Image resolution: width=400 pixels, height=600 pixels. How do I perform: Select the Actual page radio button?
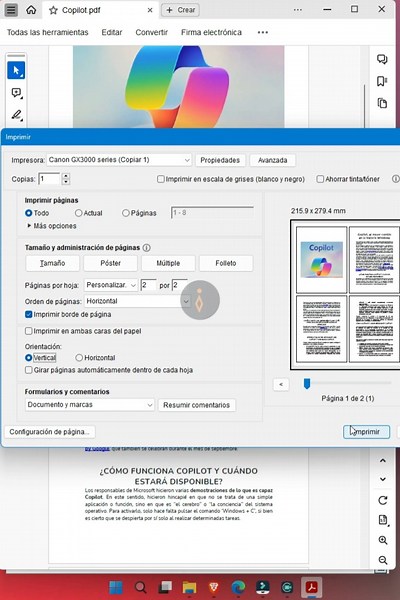tap(78, 213)
